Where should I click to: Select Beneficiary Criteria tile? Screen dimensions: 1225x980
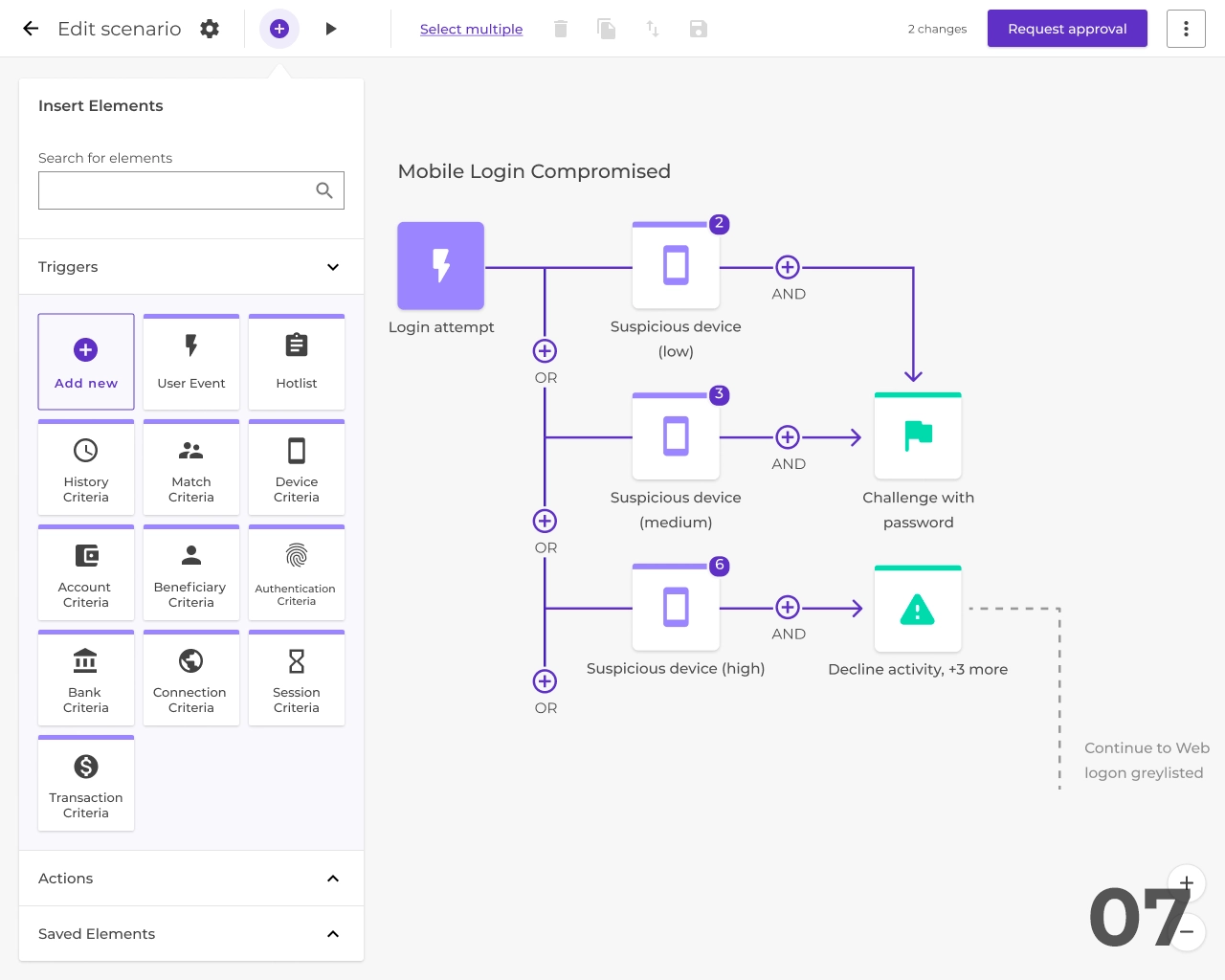(x=191, y=572)
